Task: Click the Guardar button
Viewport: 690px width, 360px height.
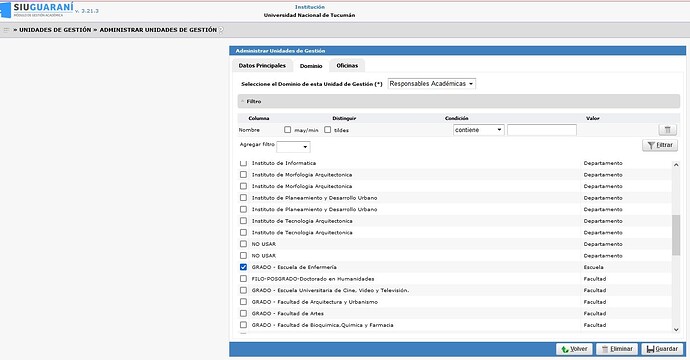Action: [662, 349]
